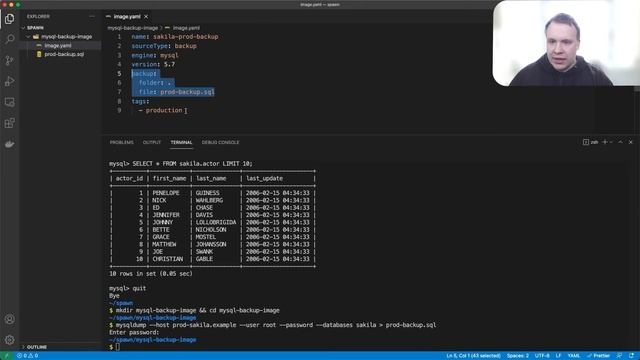The height and width of the screenshot is (360, 640).
Task: Open the Docker view whale icon
Action: click(9, 144)
